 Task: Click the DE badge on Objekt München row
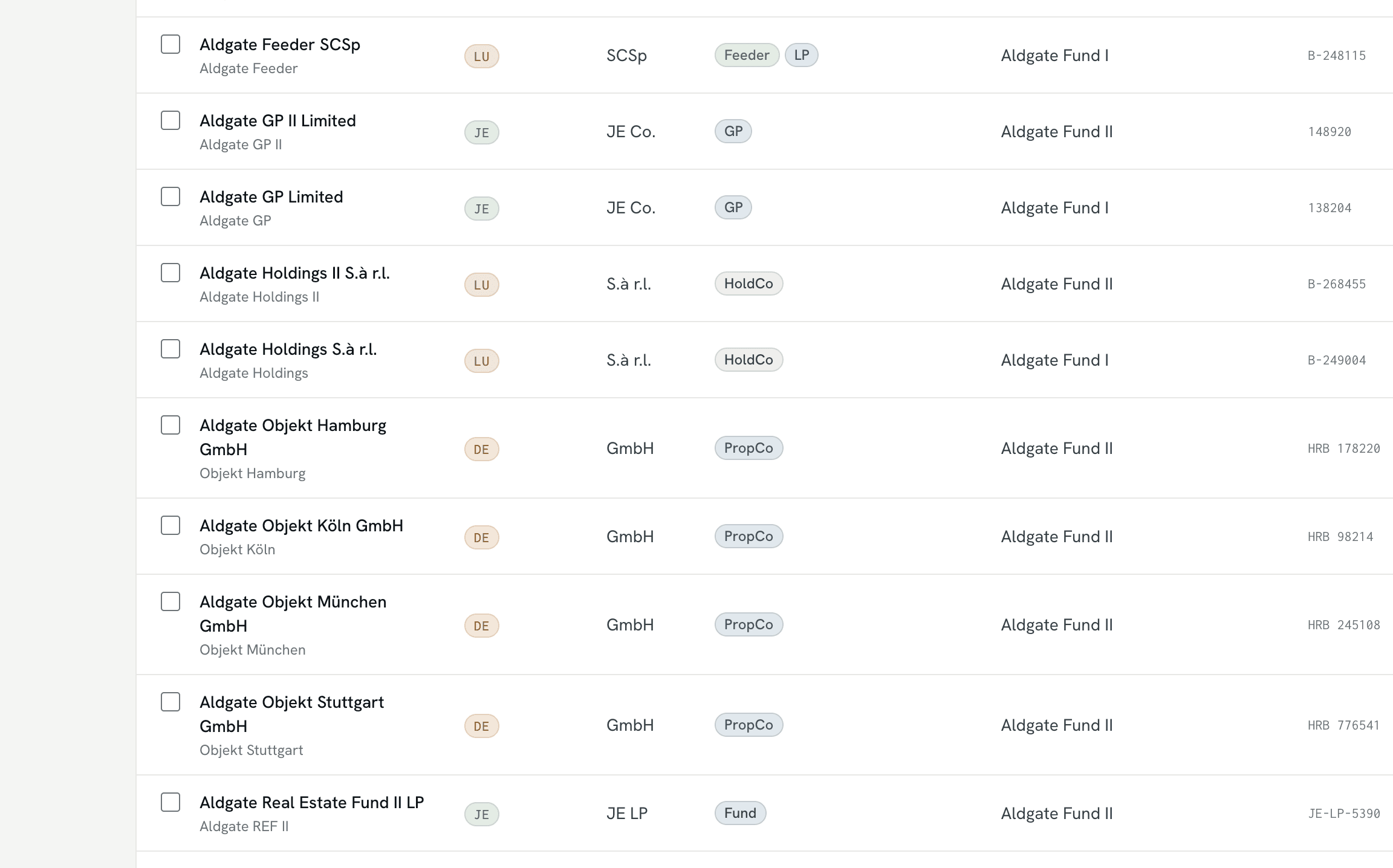point(482,626)
